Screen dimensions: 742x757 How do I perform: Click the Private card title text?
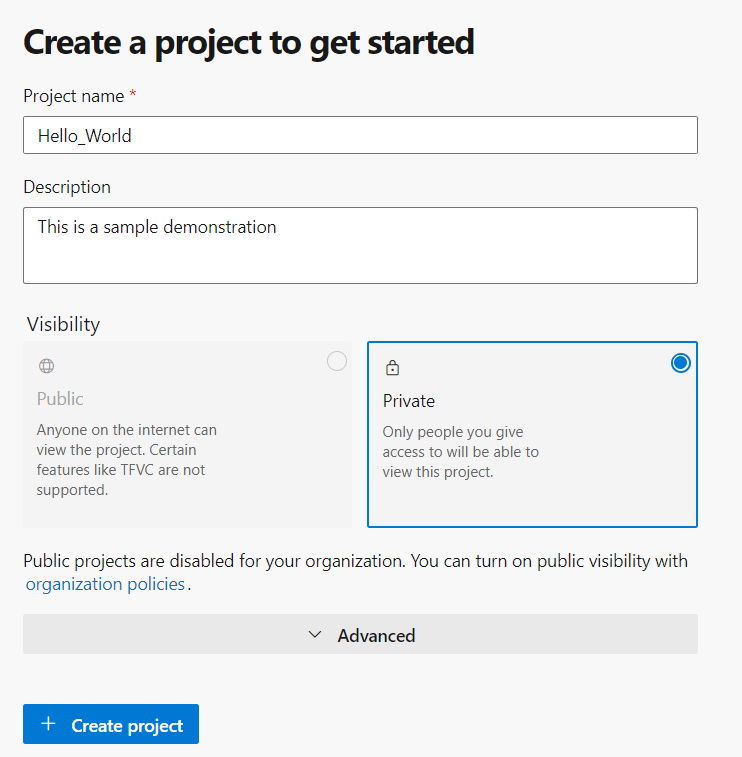[x=409, y=401]
